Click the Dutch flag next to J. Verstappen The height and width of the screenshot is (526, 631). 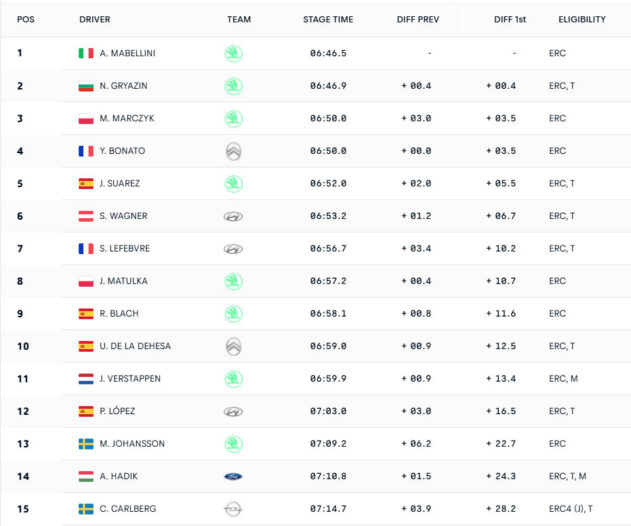click(86, 379)
